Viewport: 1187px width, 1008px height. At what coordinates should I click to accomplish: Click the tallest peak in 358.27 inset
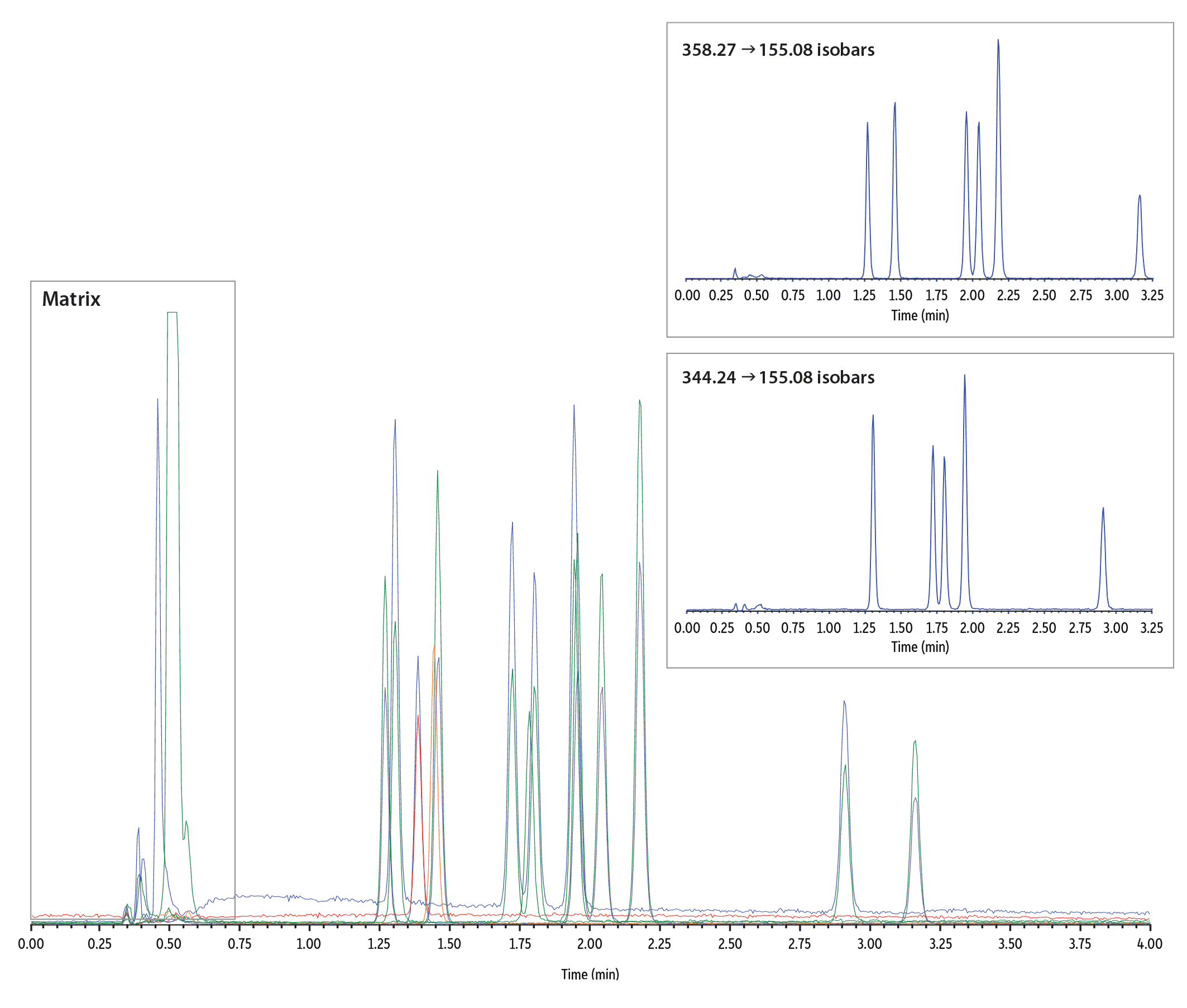tap(998, 43)
